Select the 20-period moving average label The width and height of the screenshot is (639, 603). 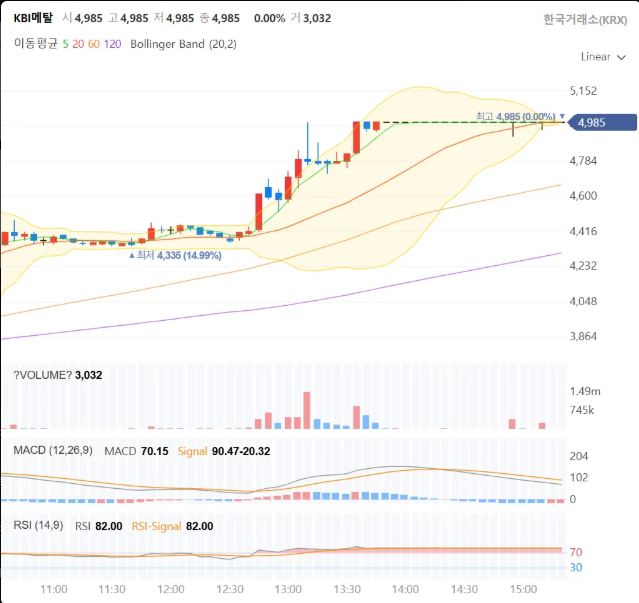point(78,44)
